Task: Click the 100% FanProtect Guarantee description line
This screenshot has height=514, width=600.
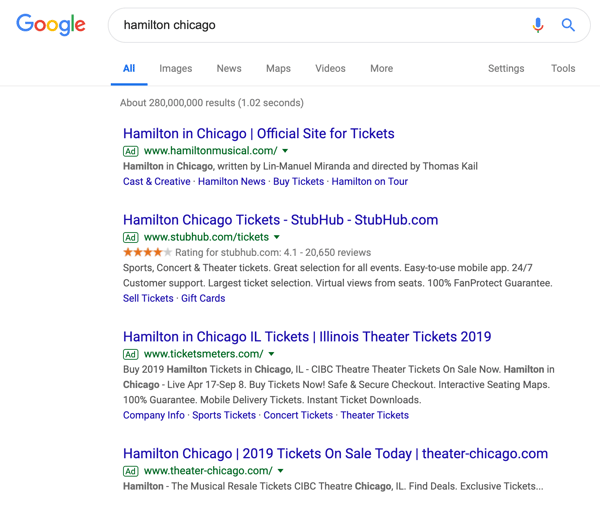Action: click(x=338, y=283)
